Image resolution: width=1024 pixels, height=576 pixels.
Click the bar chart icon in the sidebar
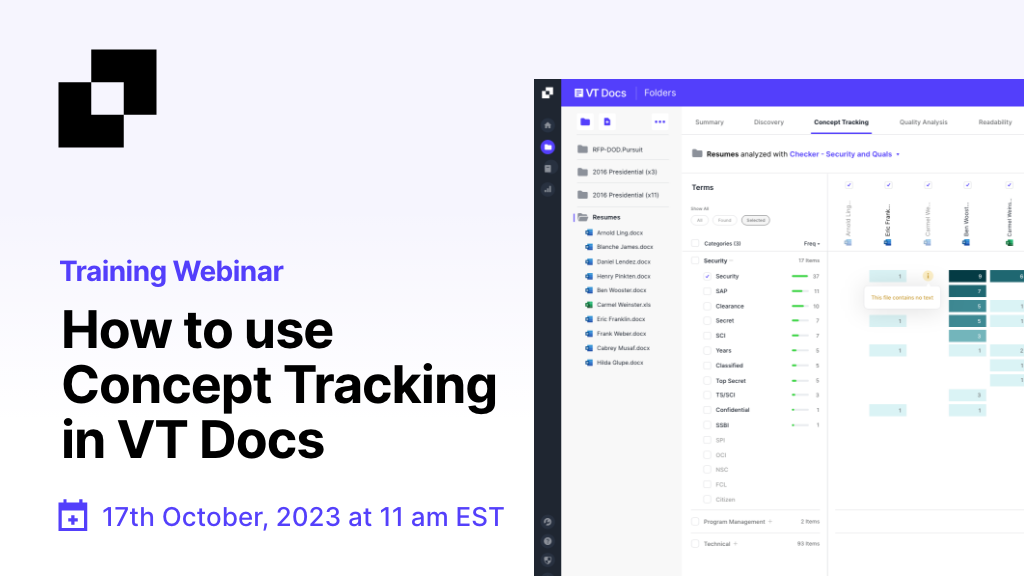tap(547, 188)
